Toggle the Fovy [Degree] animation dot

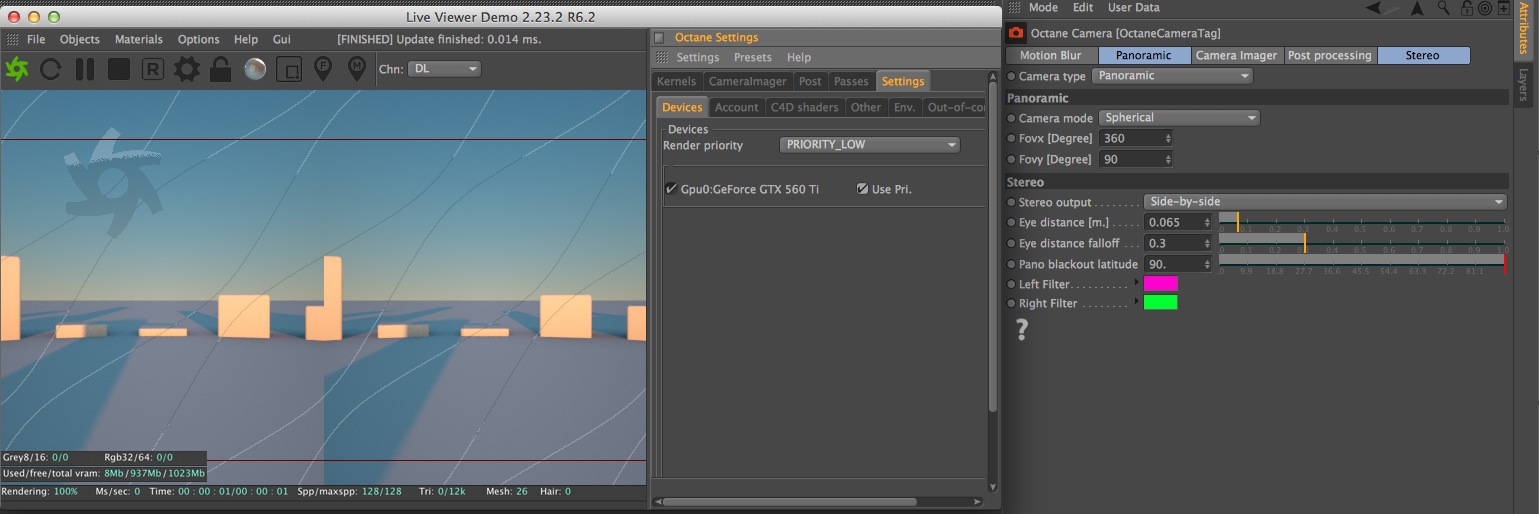[1011, 159]
